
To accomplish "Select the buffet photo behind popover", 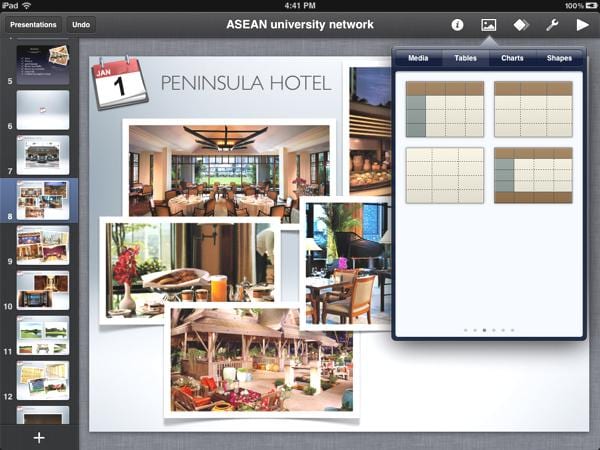I will point(370,130).
